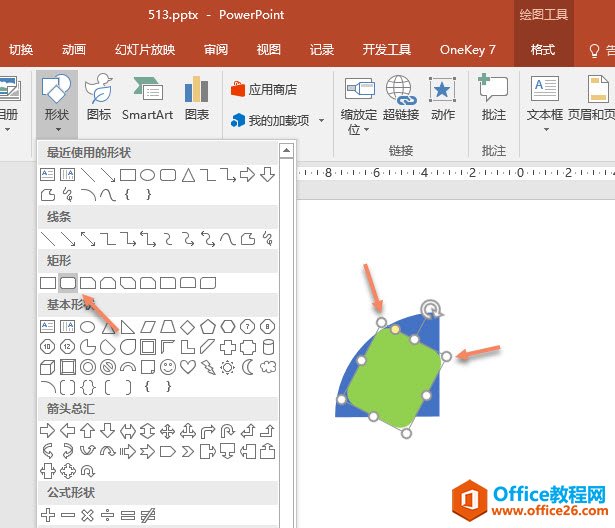This screenshot has height=528, width=615.
Task: Select the chevron arrow shape
Action: click(x=187, y=452)
